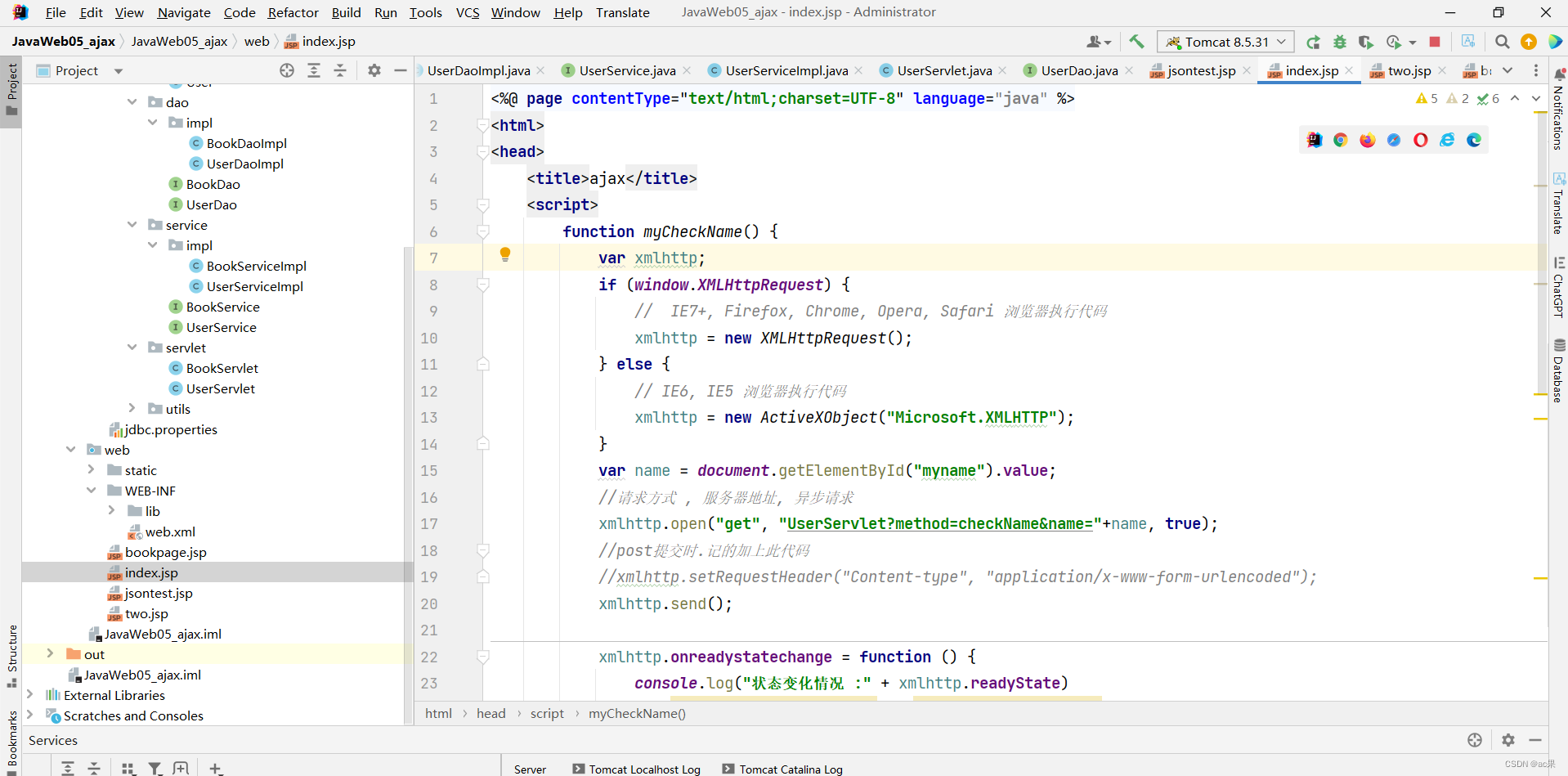Open Notifications side panel

coord(1558,110)
